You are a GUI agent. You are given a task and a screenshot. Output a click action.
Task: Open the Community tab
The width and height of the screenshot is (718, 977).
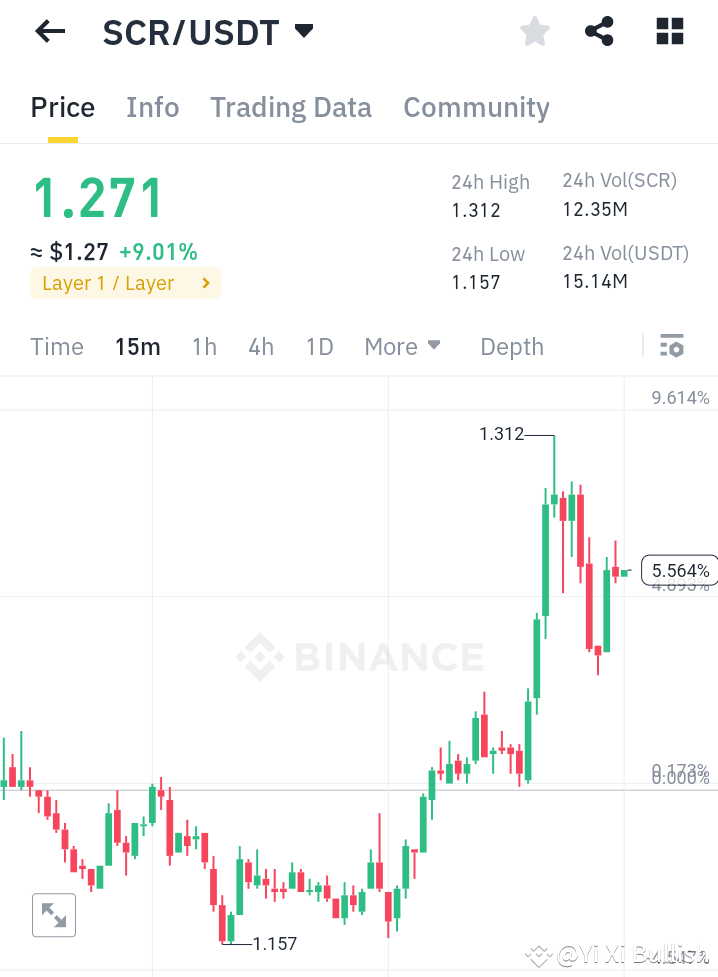click(476, 107)
